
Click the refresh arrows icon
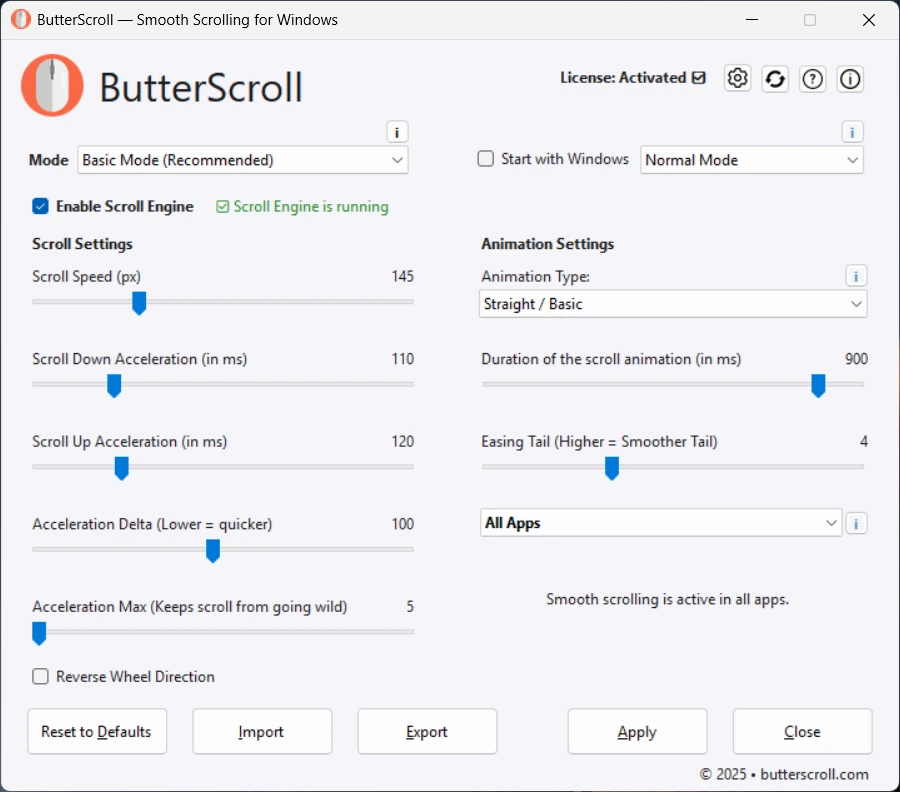click(775, 79)
